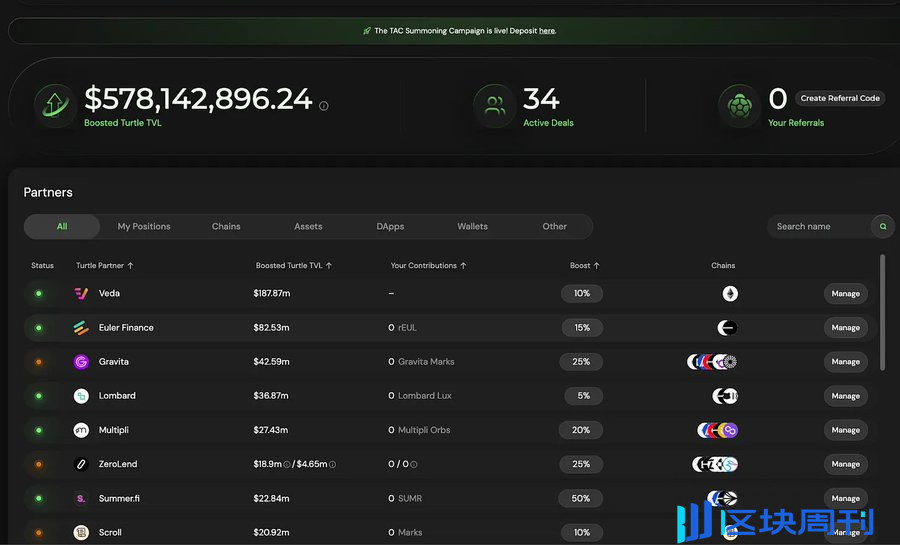This screenshot has height=545, width=900.
Task: Click the Ethereum chain icon in Veda row
Action: [x=730, y=294]
